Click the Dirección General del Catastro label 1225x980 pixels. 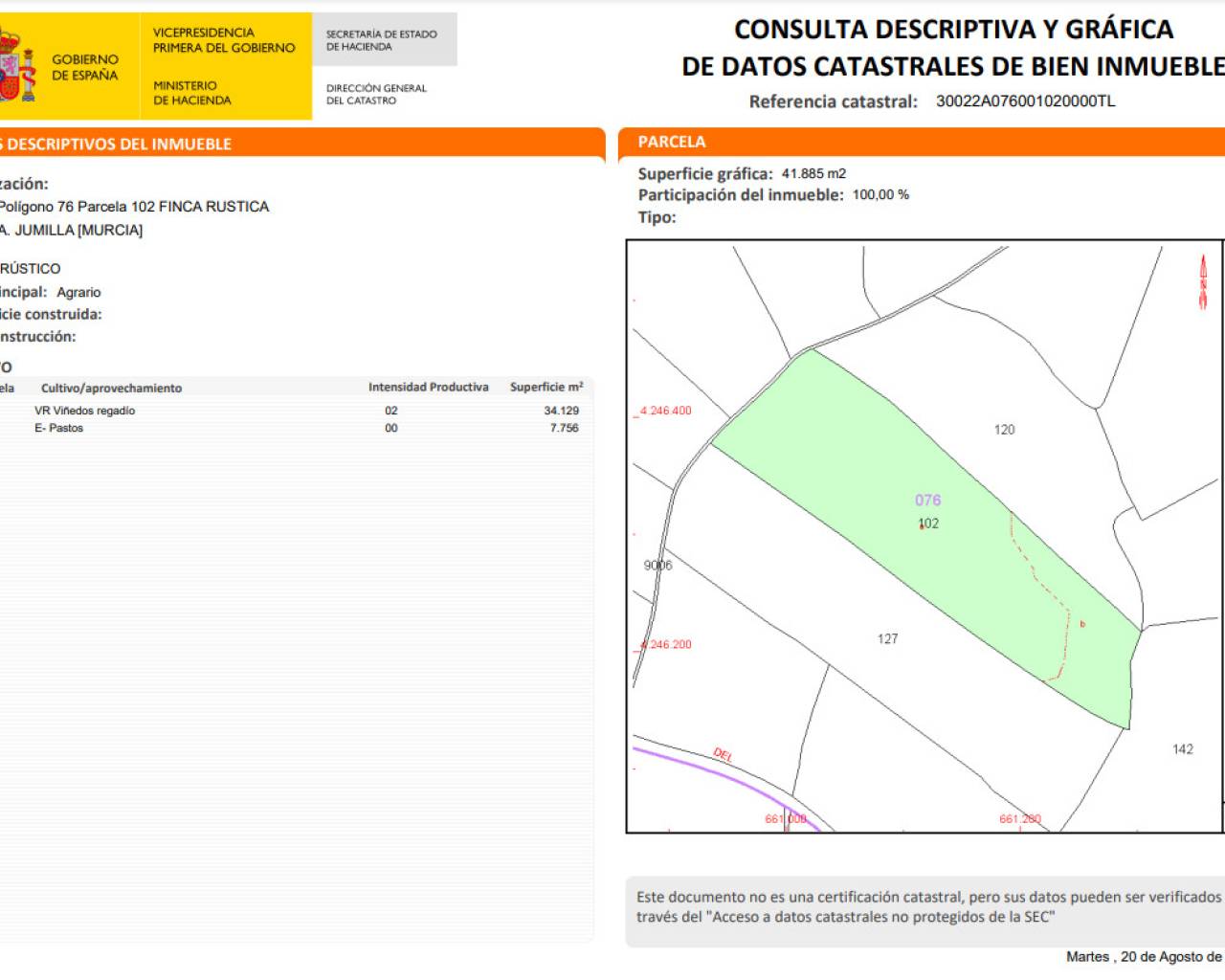coord(376,94)
